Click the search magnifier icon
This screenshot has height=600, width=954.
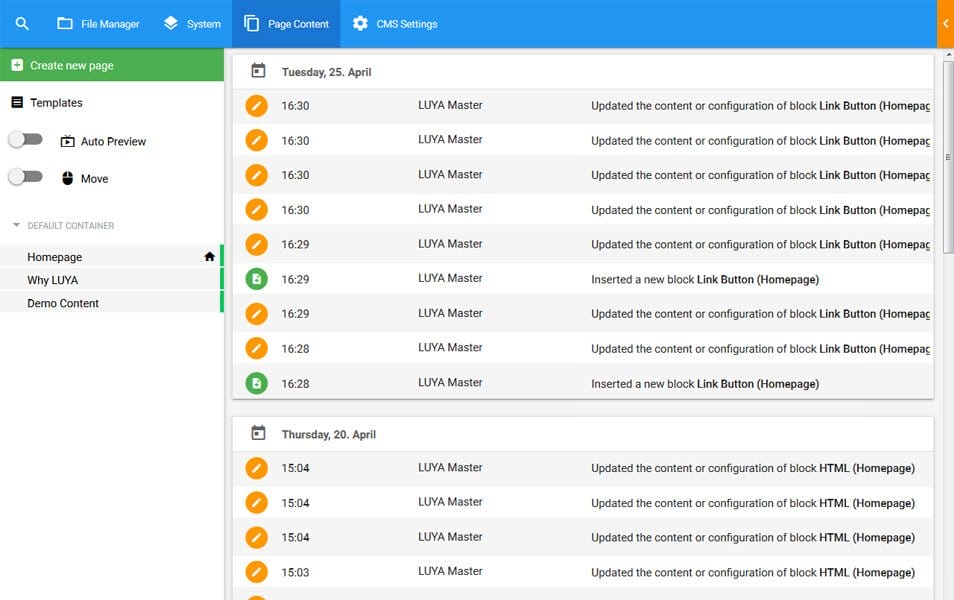pyautogui.click(x=22, y=24)
